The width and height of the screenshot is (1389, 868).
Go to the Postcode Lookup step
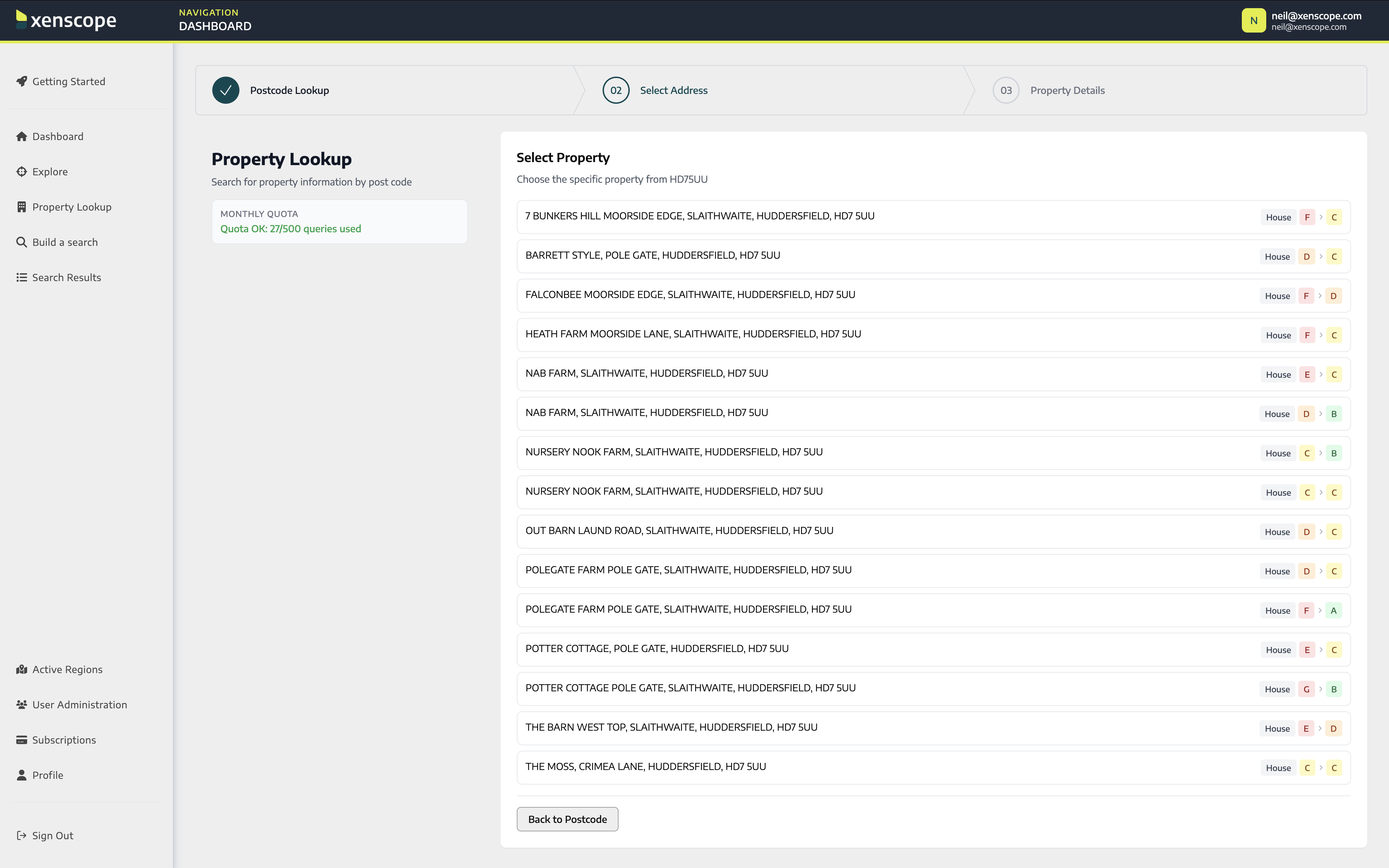pyautogui.click(x=289, y=90)
